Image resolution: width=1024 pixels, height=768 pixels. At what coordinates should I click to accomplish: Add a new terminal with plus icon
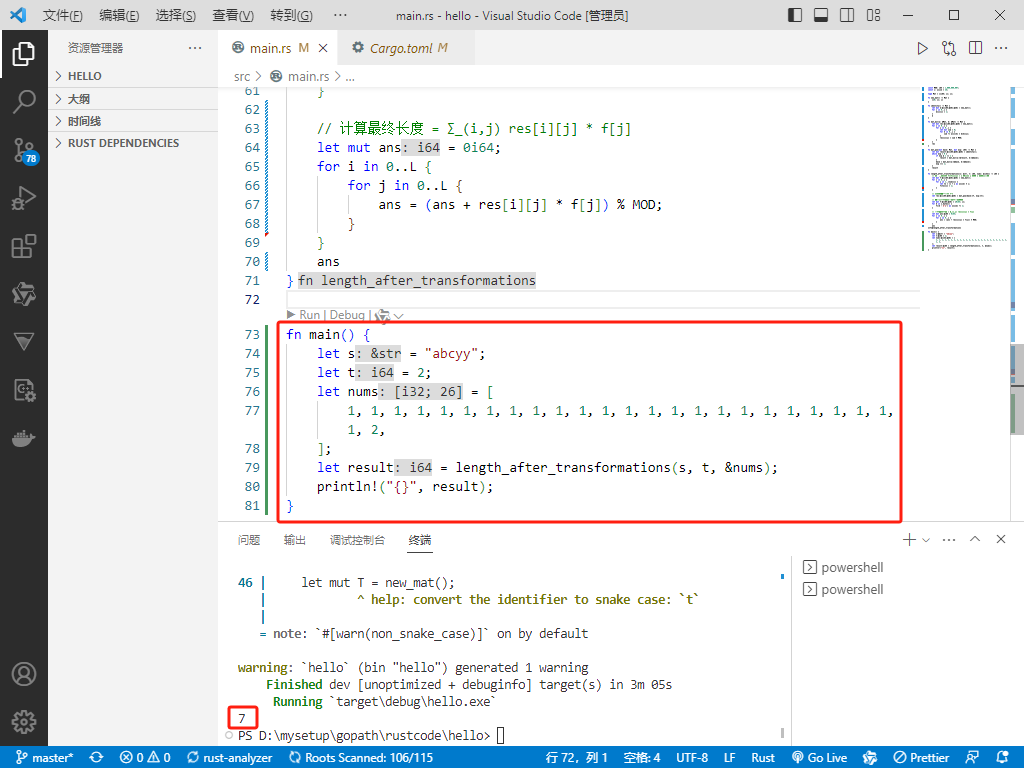coord(909,539)
